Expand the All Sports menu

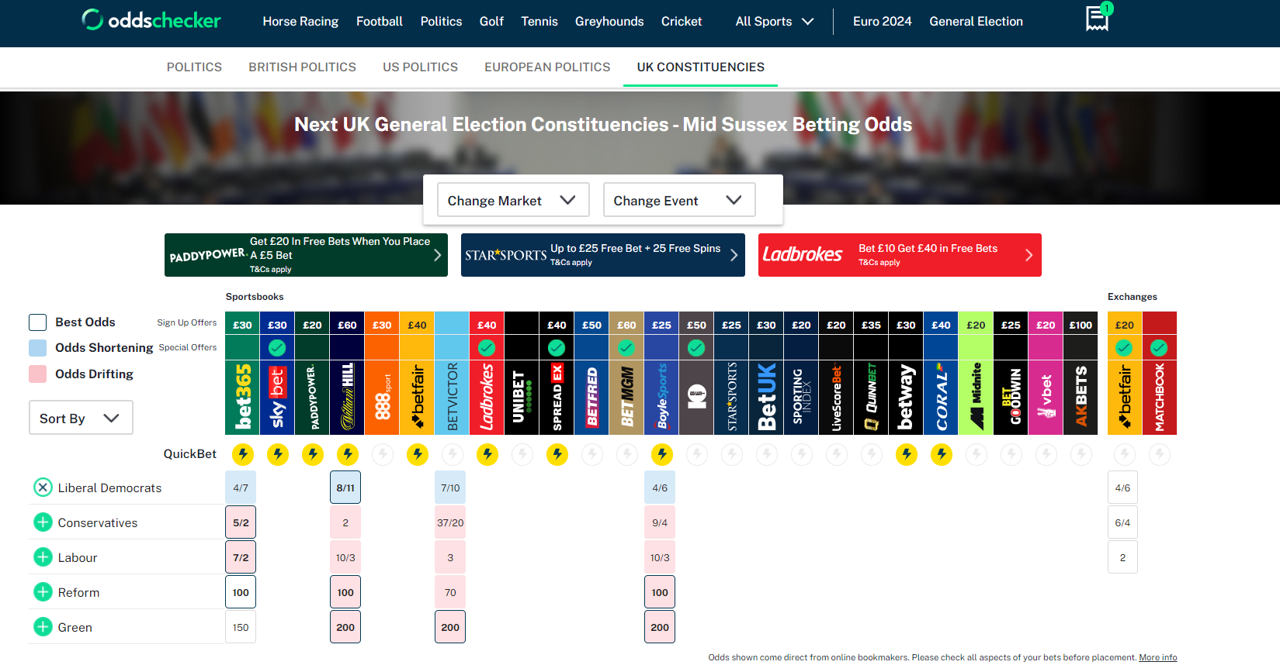click(774, 21)
